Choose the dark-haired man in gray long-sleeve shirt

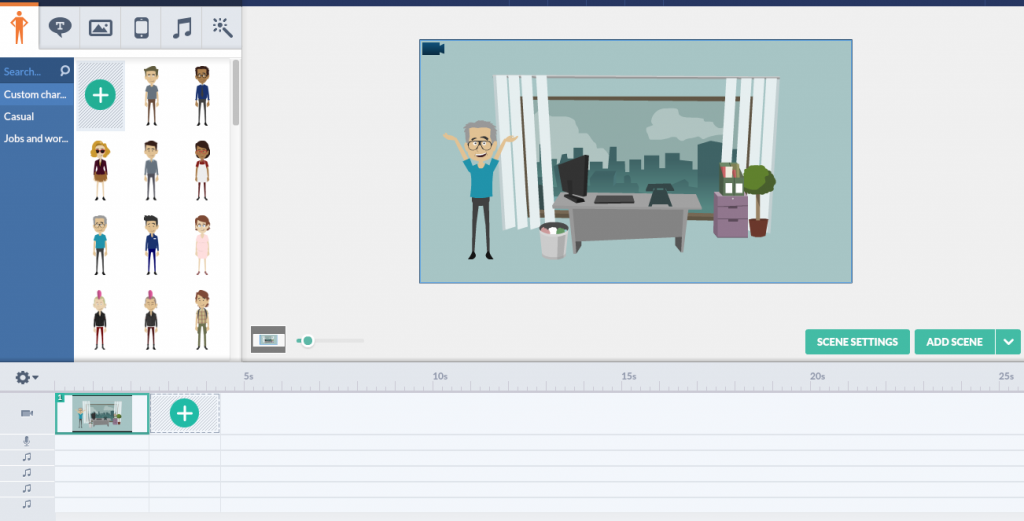[152, 170]
